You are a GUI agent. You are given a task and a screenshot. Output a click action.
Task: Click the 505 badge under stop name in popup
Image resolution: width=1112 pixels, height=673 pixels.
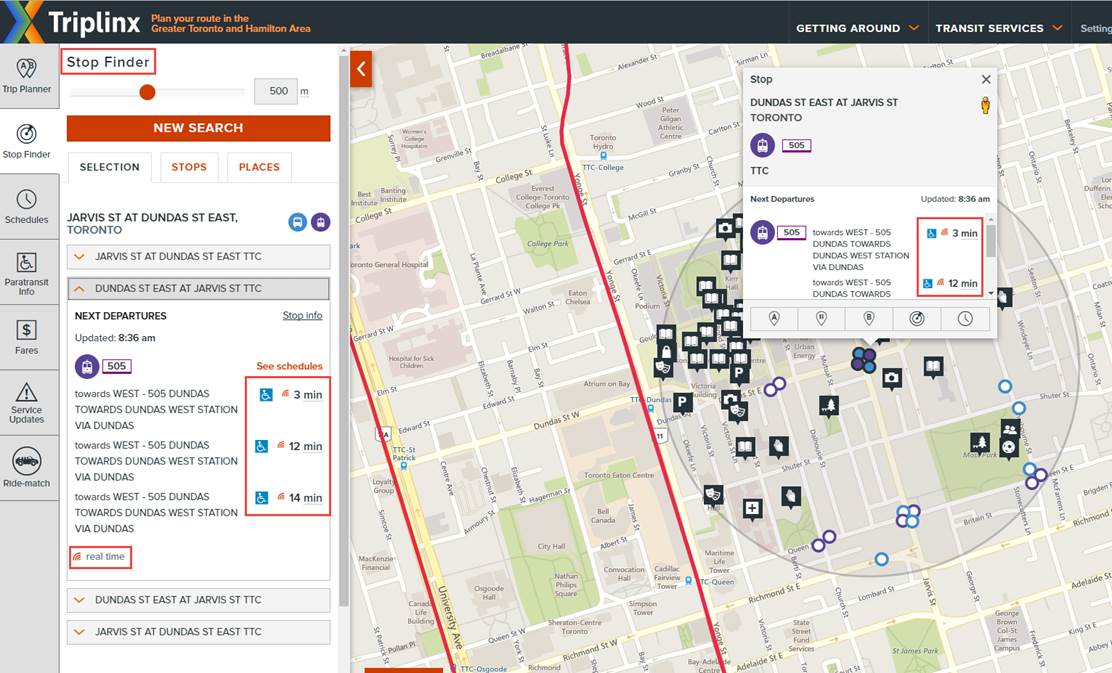point(796,145)
